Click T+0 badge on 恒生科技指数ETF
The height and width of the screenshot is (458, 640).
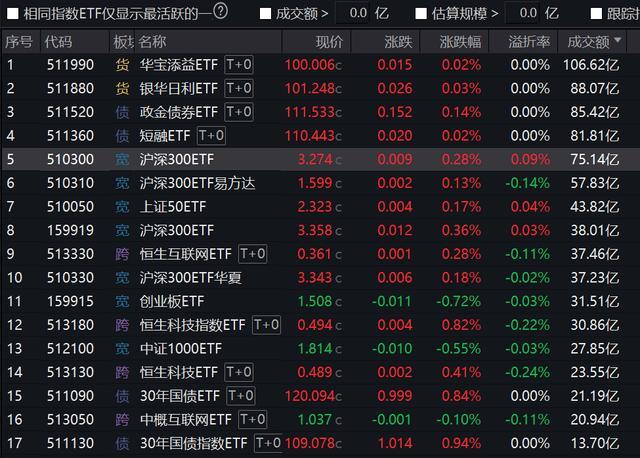(x=267, y=325)
